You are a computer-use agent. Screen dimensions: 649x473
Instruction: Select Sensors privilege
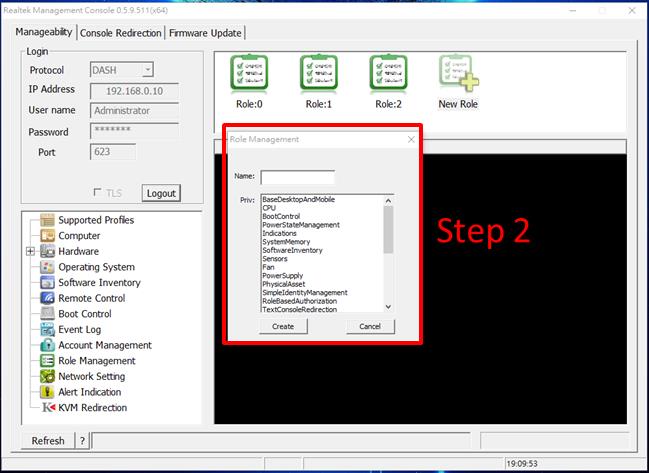[x=275, y=259]
